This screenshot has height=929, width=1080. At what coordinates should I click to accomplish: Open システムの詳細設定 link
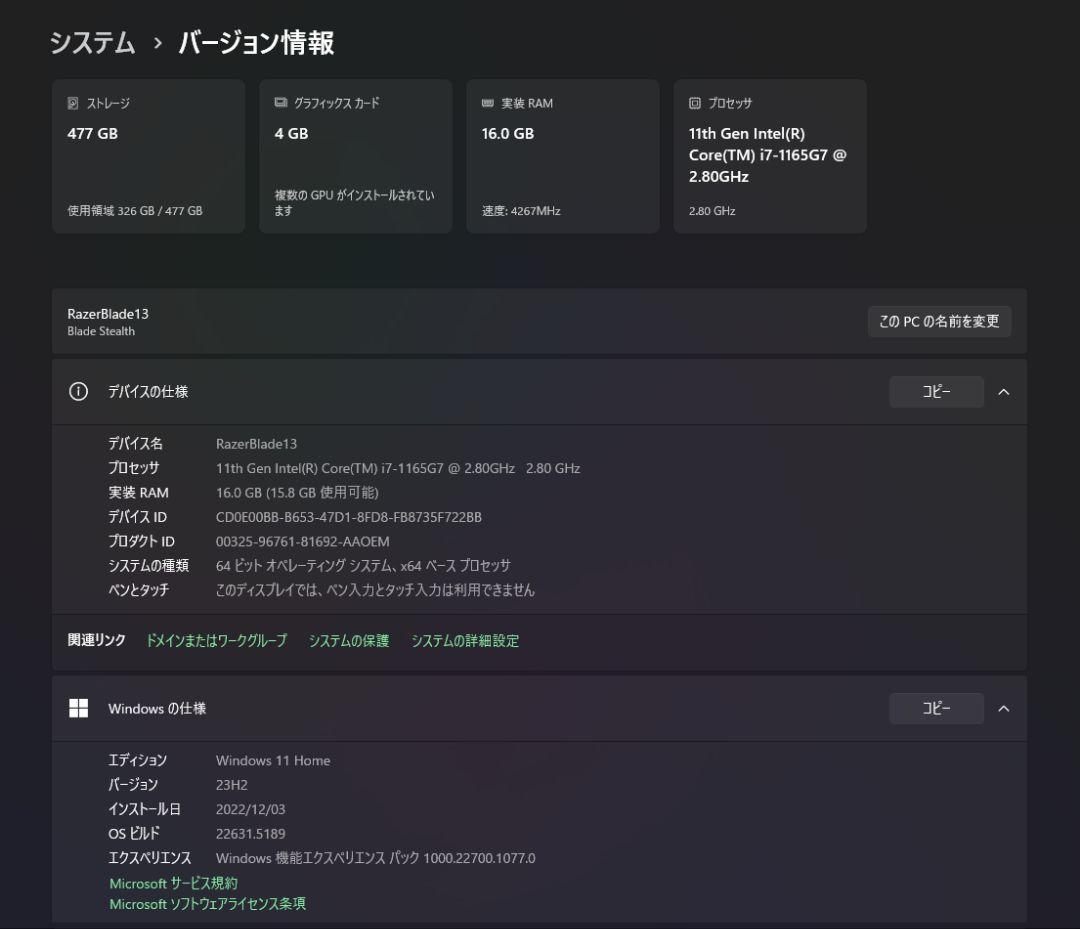[x=465, y=640]
